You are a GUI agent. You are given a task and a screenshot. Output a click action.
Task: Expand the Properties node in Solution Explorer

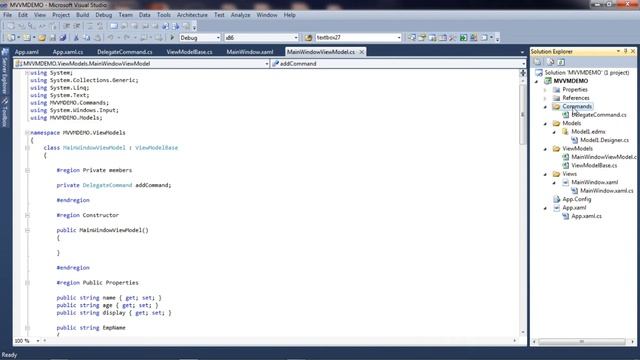point(545,89)
